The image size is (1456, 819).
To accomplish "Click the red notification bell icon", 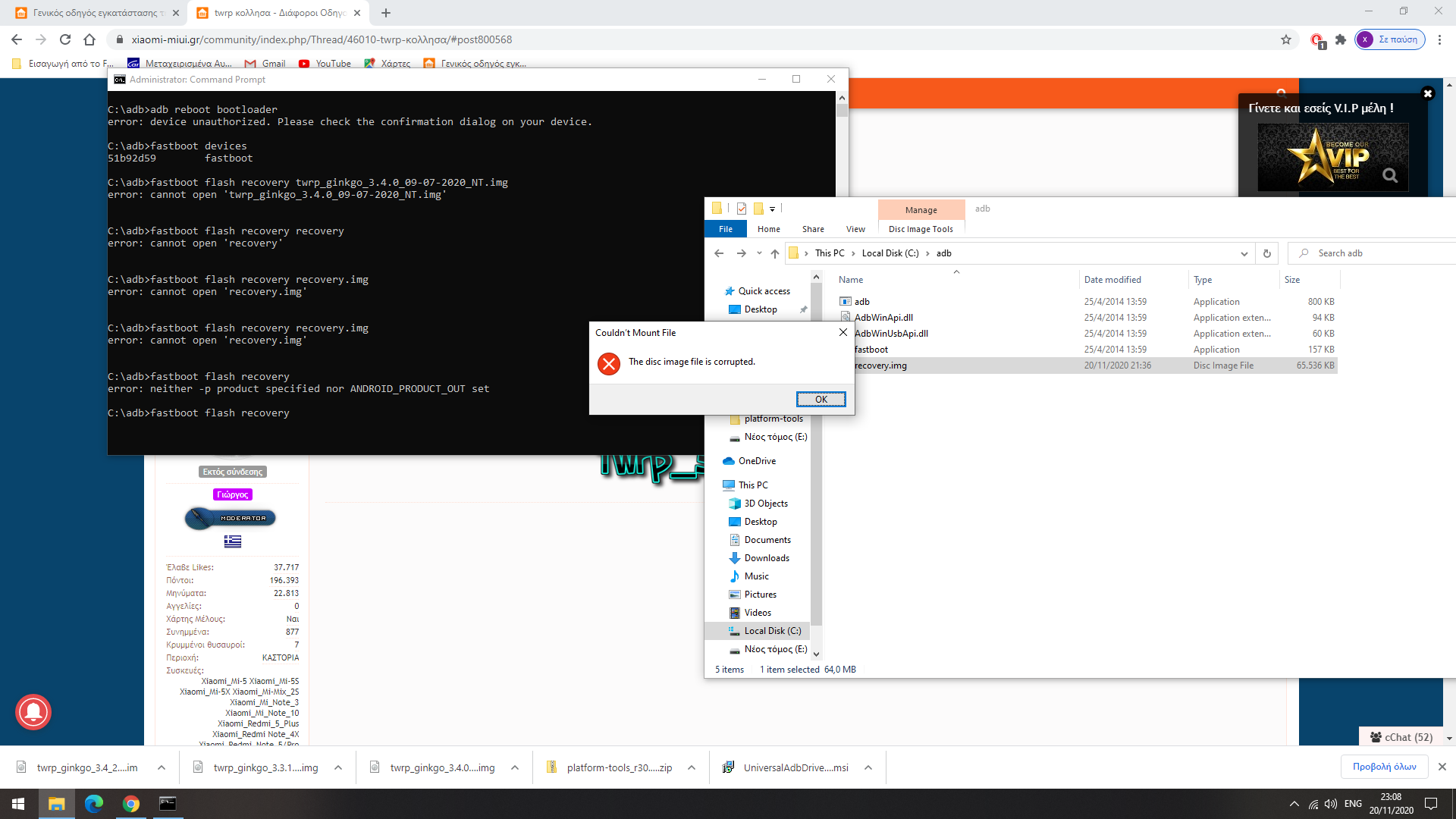I will coord(33,712).
